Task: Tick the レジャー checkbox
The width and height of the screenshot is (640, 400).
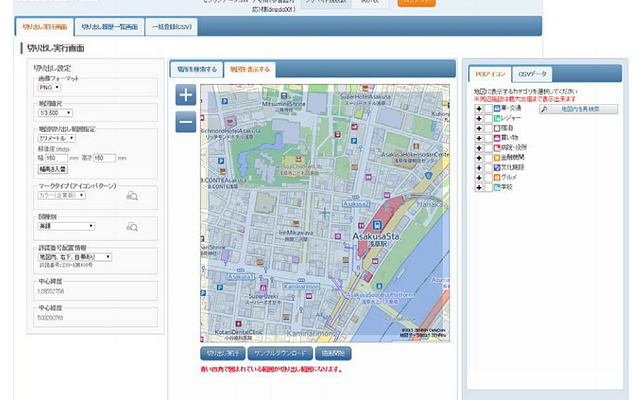Action: tap(488, 118)
